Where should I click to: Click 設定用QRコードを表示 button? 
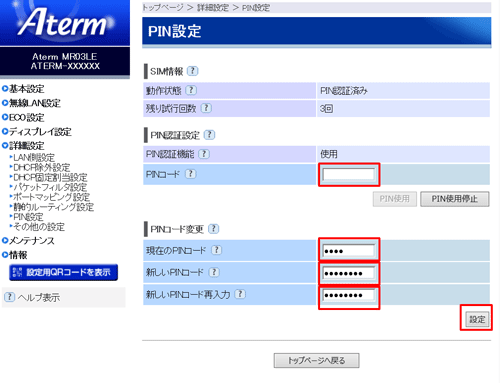point(63,272)
